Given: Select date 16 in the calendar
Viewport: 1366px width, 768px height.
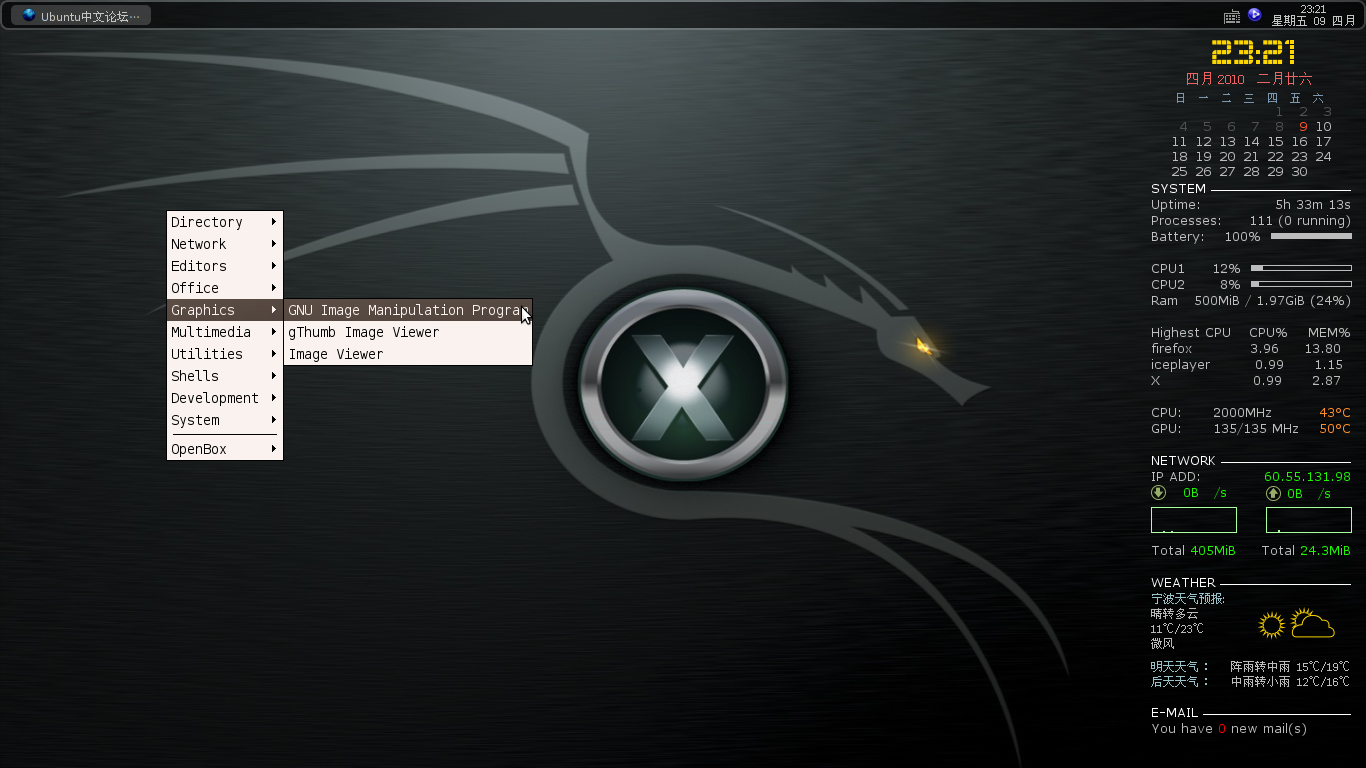Looking at the screenshot, I should coord(1299,142).
